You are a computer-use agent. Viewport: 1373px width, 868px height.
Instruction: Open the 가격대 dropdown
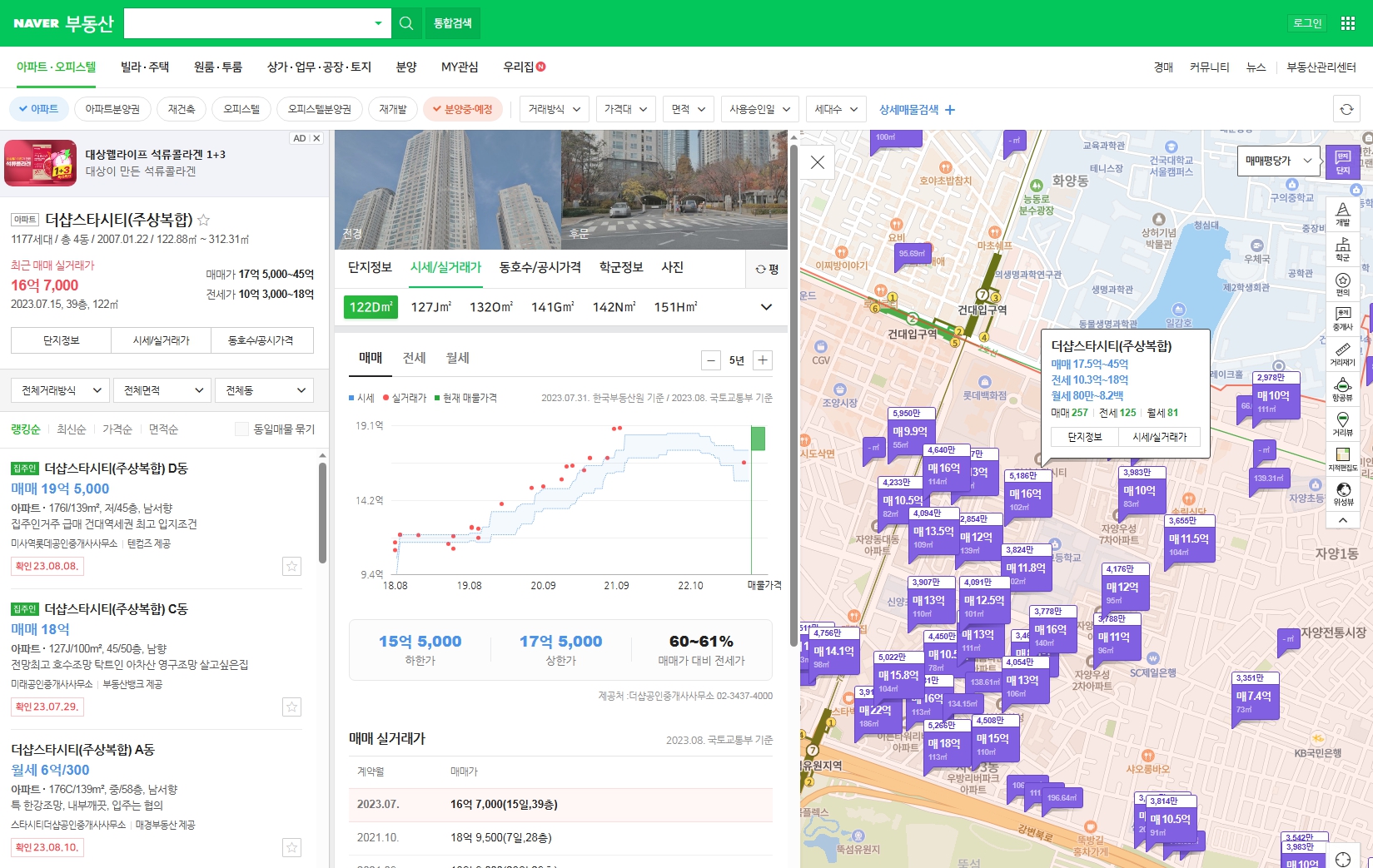pos(626,109)
